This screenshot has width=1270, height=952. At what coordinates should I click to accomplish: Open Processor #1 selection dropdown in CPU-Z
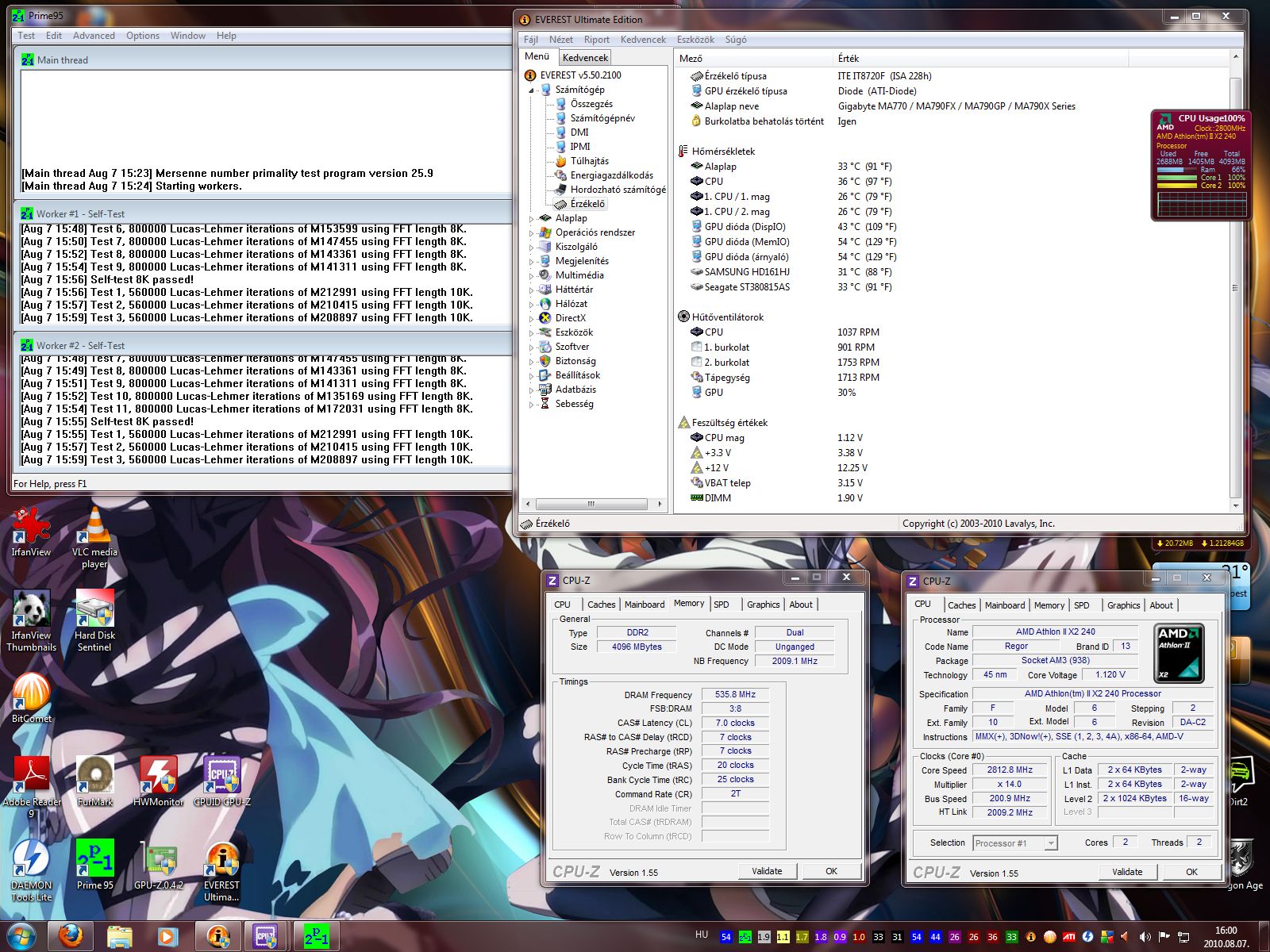[x=1015, y=843]
